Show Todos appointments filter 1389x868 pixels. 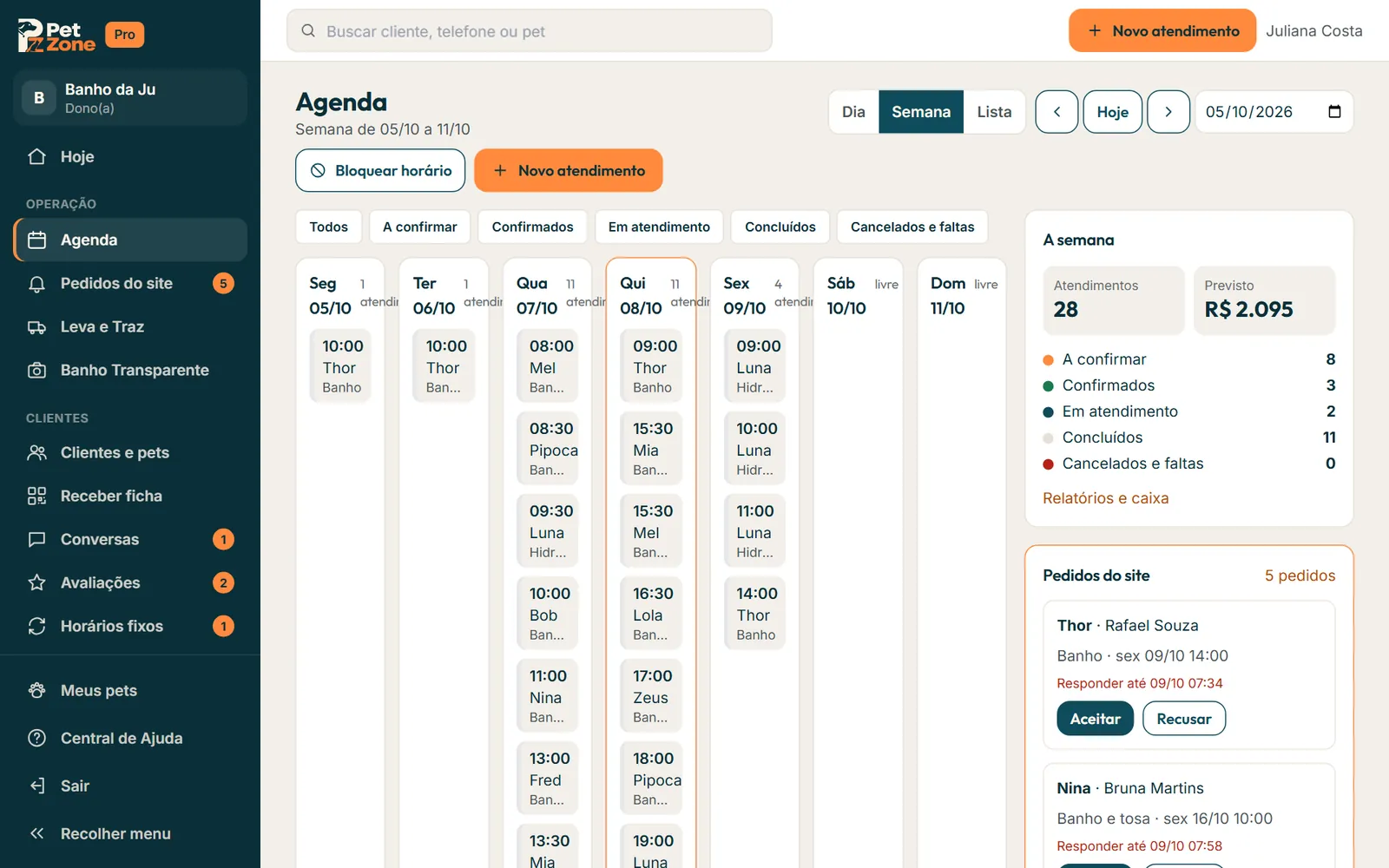point(328,227)
